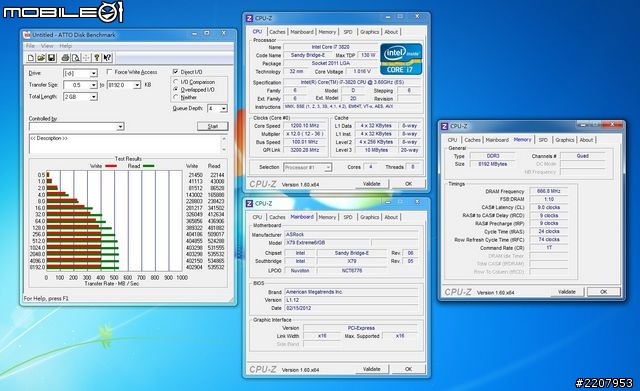Click the Command Rate value '1T'
Viewport: 640px width, 391px height.
click(x=549, y=248)
